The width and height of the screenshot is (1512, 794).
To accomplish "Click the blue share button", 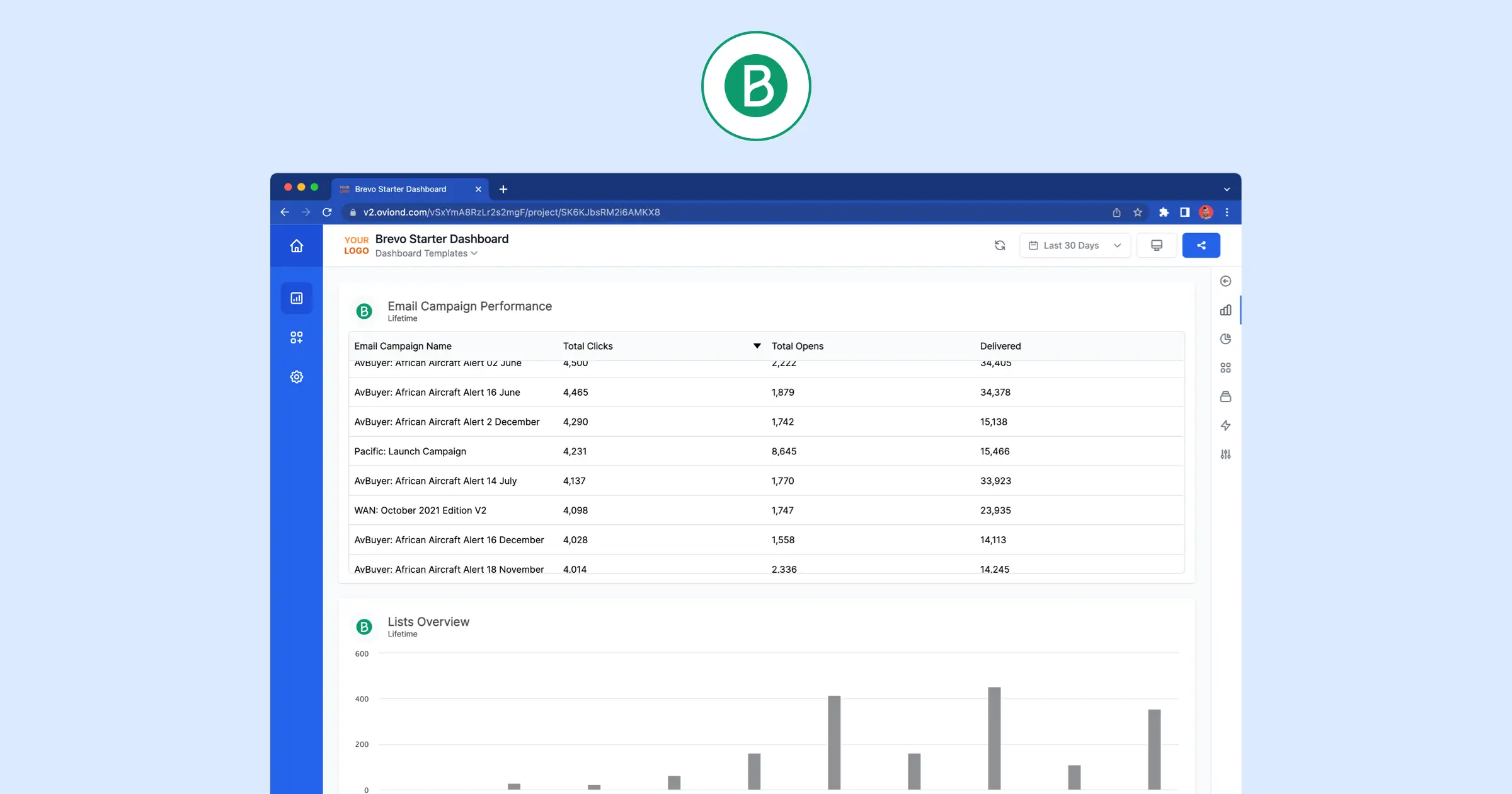I will click(1201, 246).
